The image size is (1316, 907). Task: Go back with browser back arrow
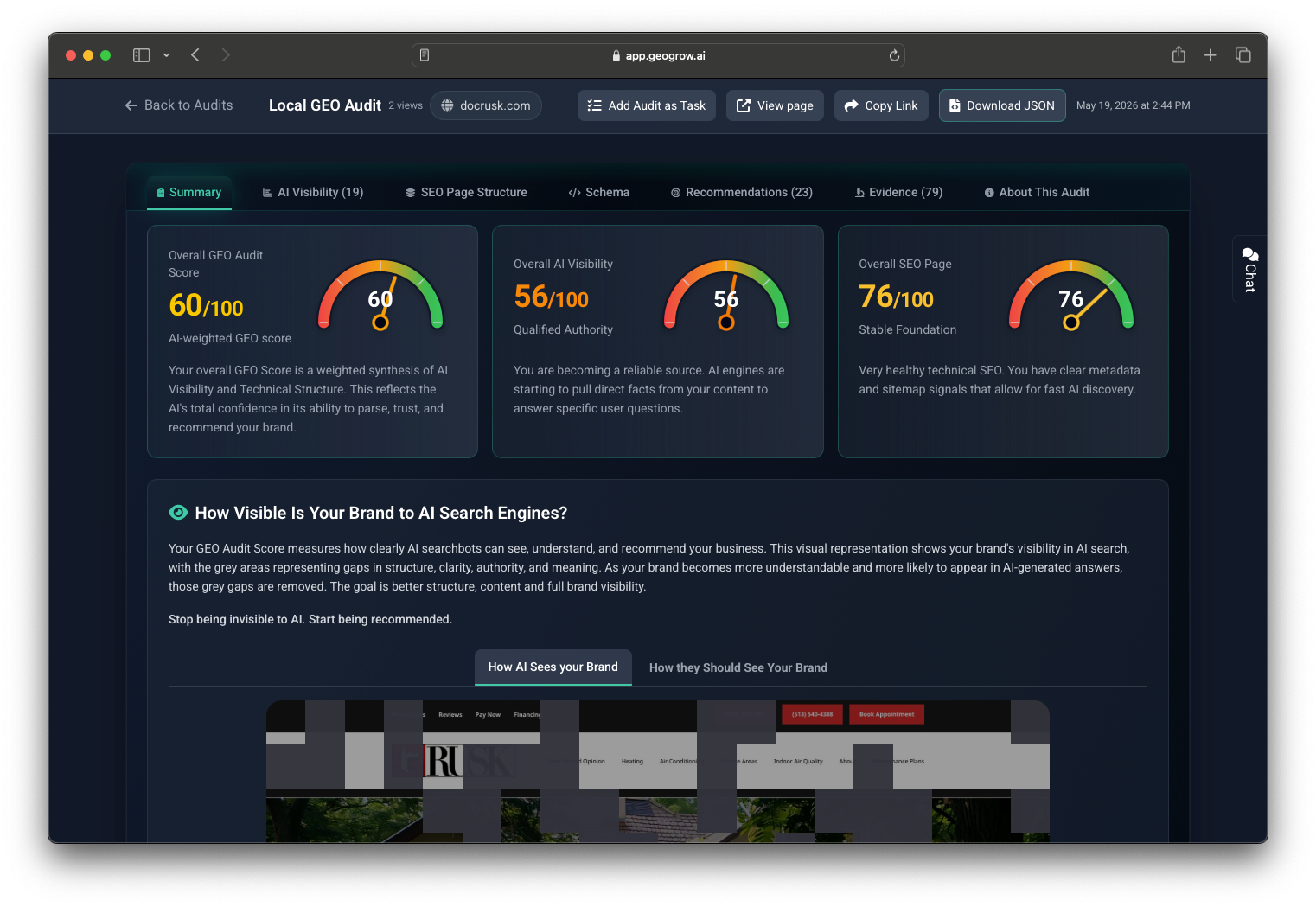coord(195,55)
